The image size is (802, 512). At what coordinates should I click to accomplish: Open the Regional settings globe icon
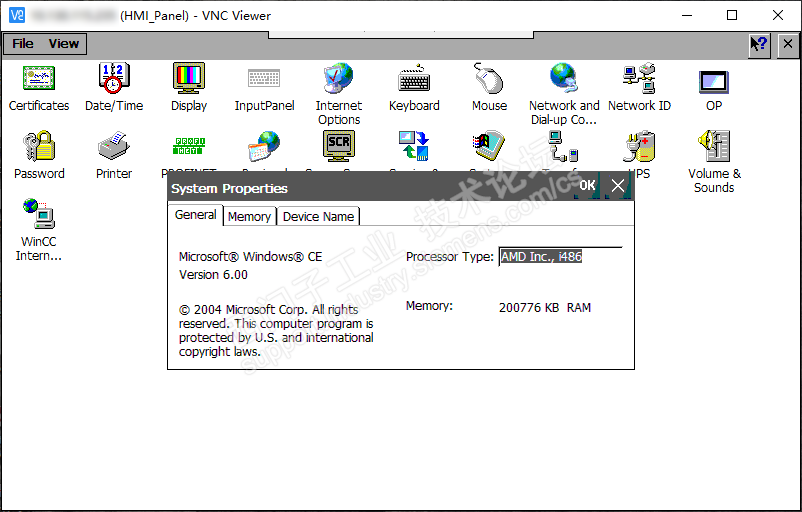point(264,147)
